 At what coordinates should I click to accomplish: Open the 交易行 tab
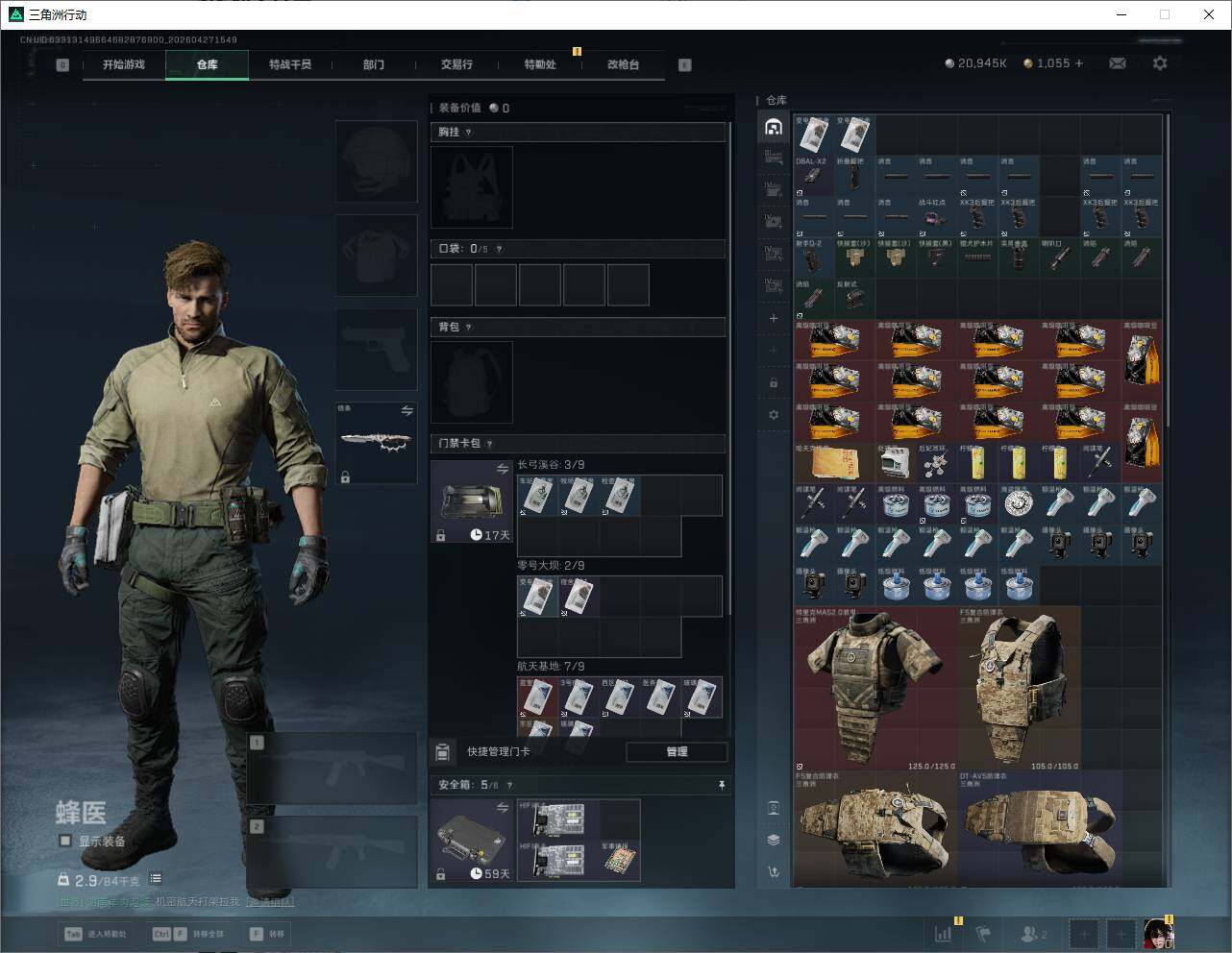click(x=456, y=64)
